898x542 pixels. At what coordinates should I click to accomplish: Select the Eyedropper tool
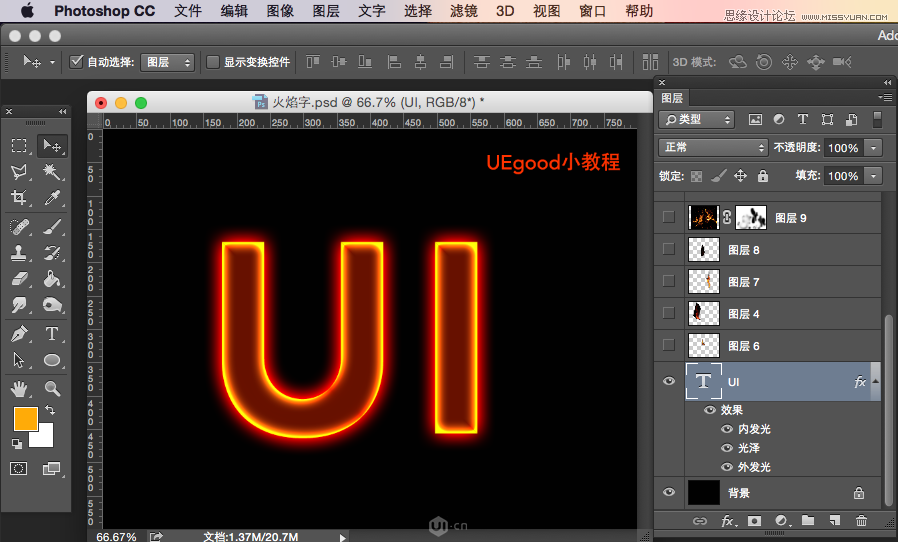pyautogui.click(x=52, y=198)
